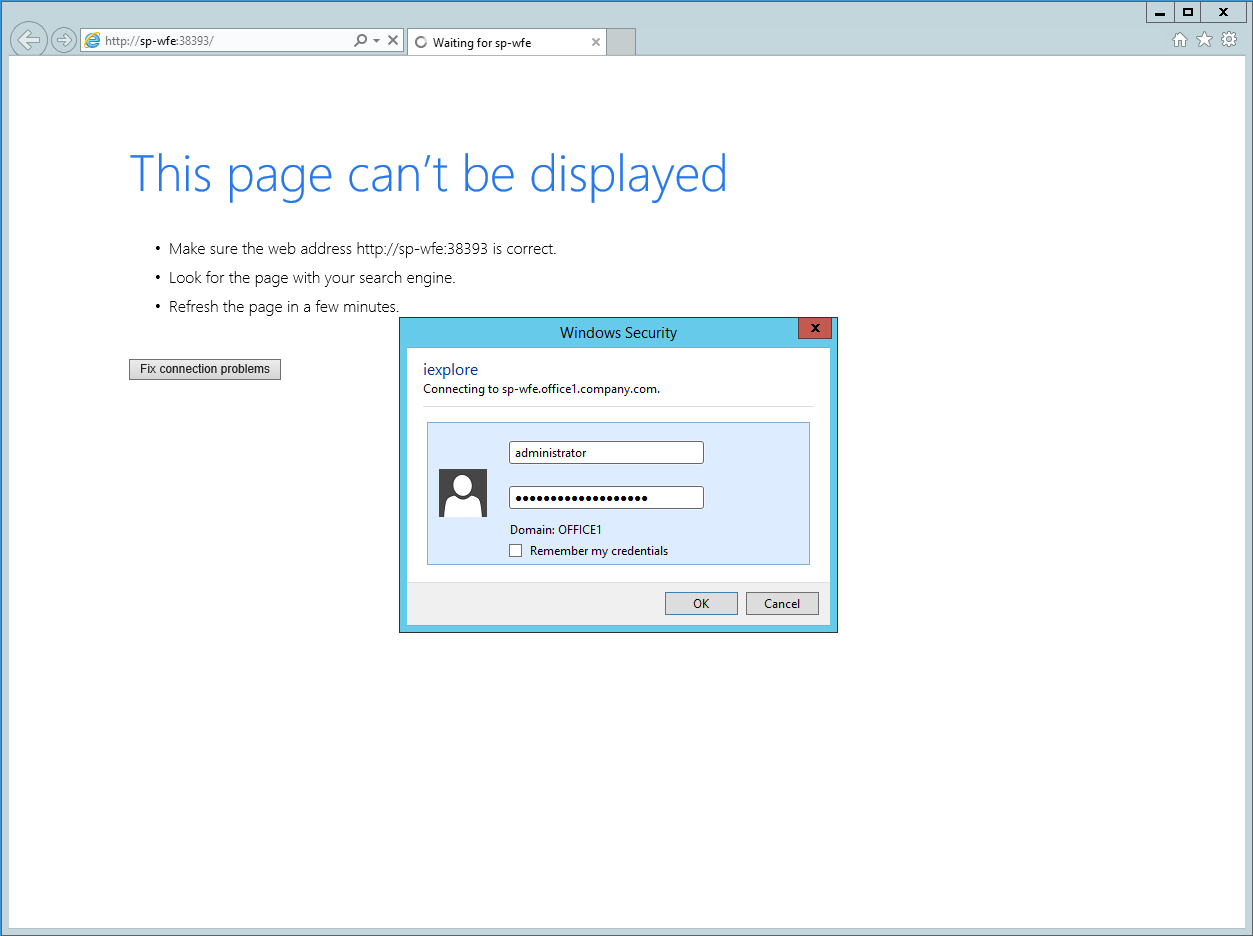
Task: Open the Home page icon
Action: [x=1180, y=40]
